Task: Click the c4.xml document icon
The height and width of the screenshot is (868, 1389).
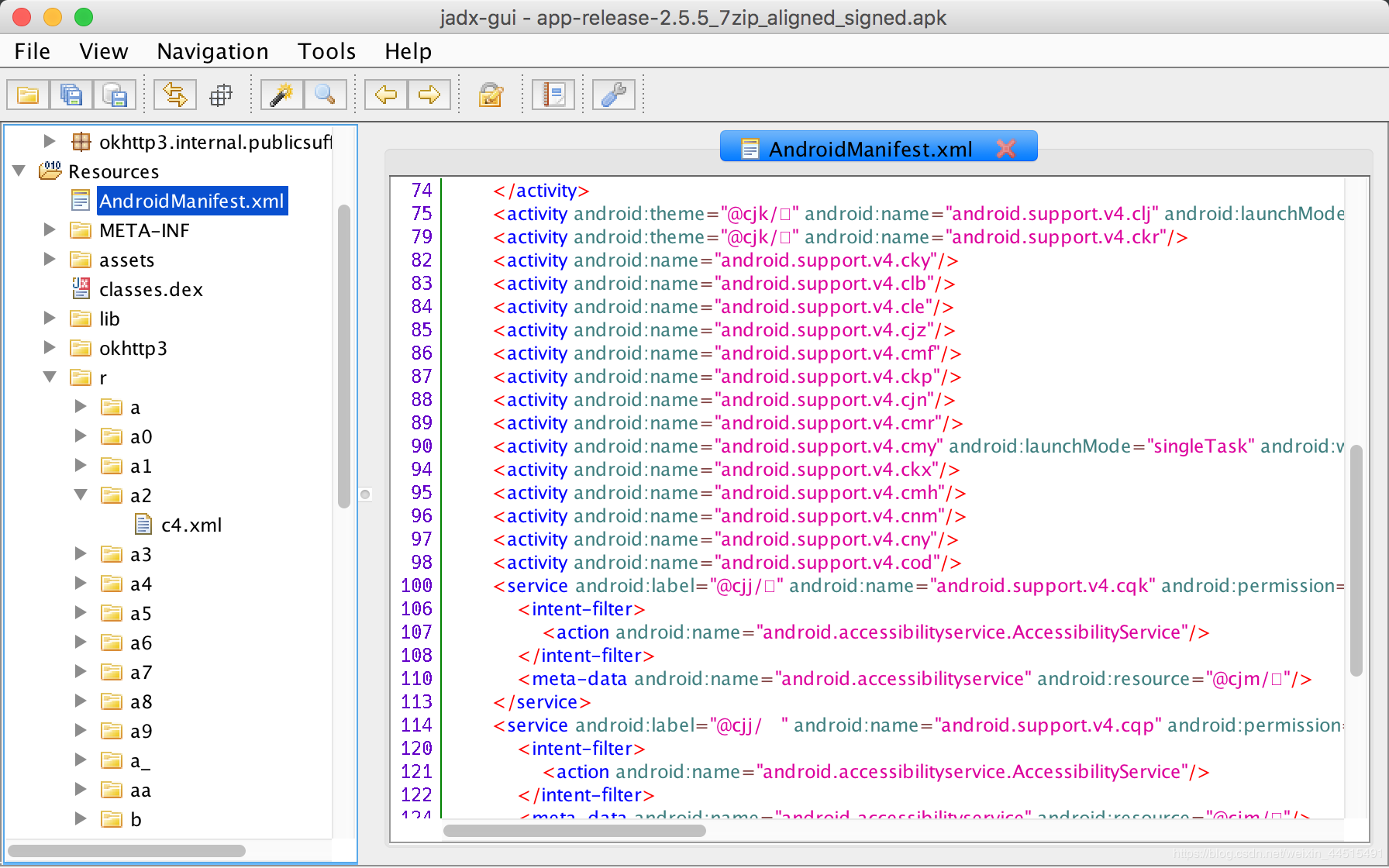Action: [143, 525]
